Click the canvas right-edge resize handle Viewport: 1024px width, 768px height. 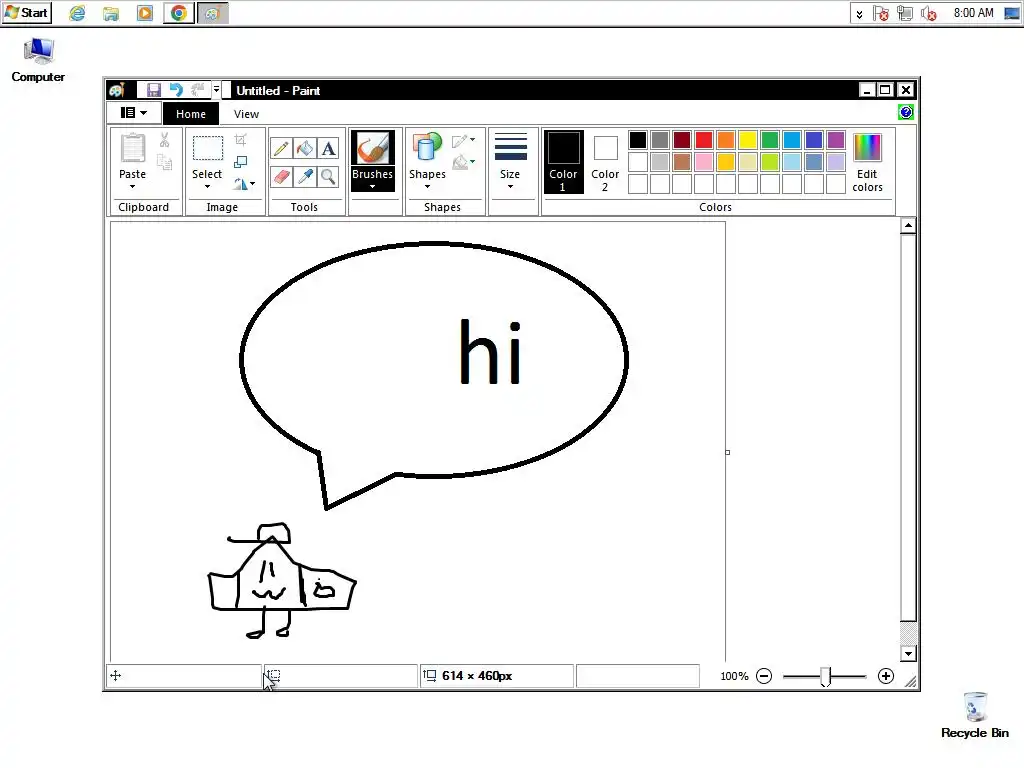point(728,452)
